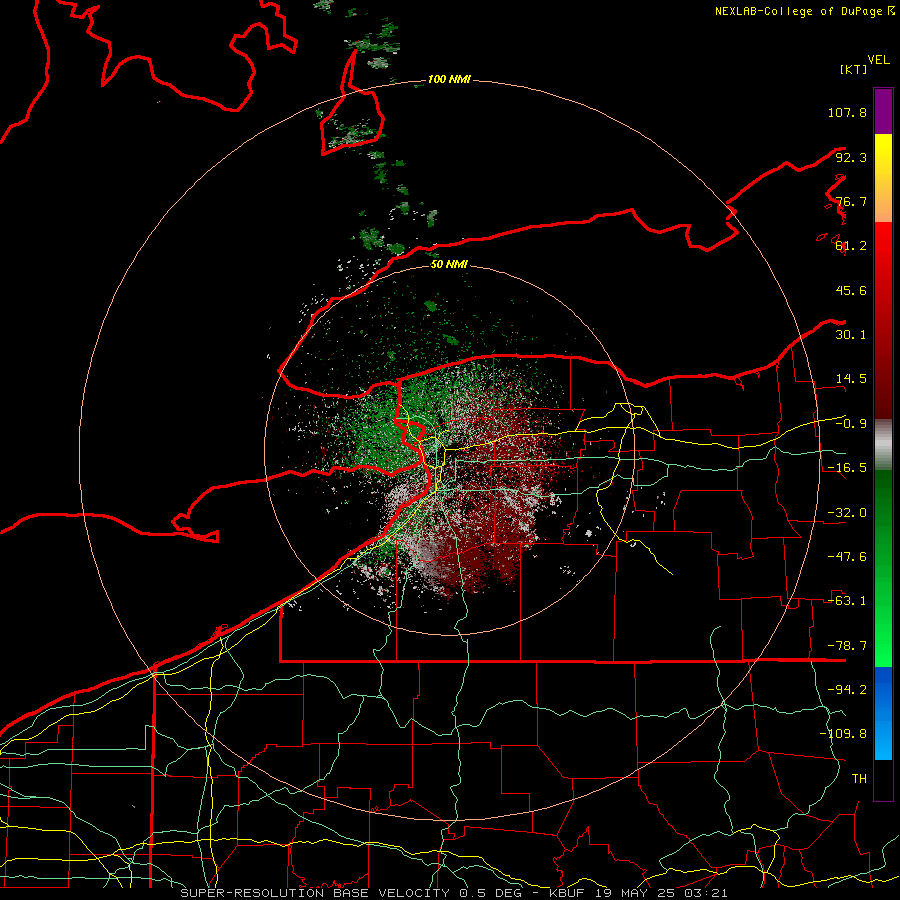Click the -63.1 legend value
Viewport: 900px width, 900px height.
[847, 601]
